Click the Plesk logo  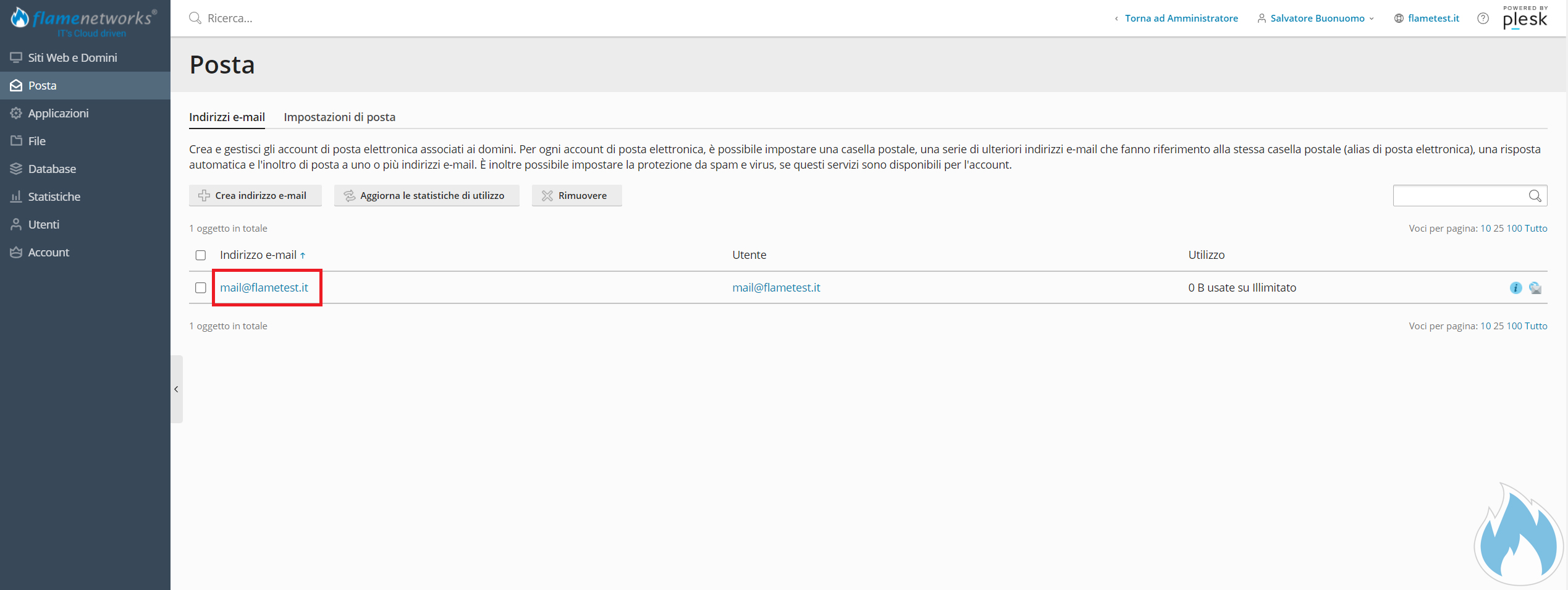pos(1525,18)
